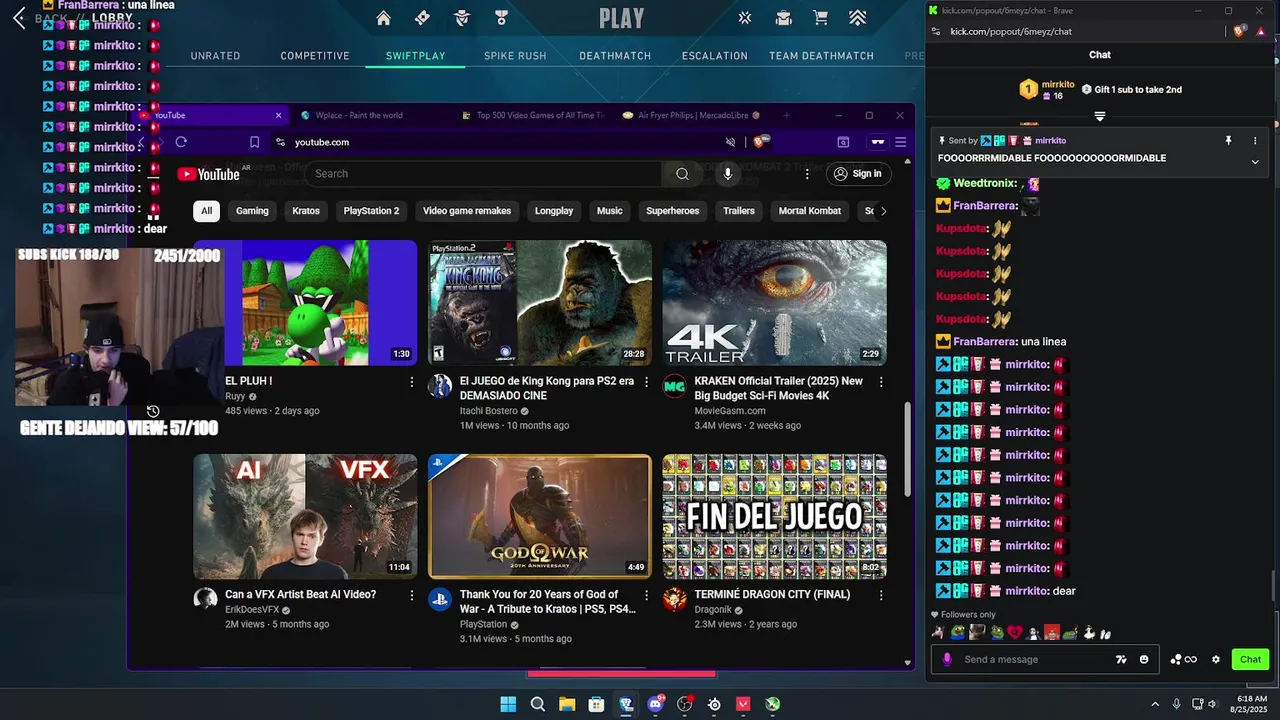Open the Brave hamburger menu in YouTube window
Image resolution: width=1280 pixels, height=720 pixels.
(x=900, y=142)
